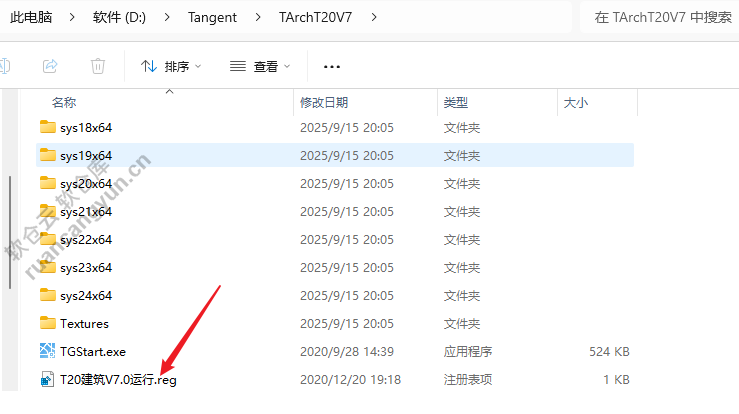The width and height of the screenshot is (739, 414).
Task: Click the share icon in toolbar
Action: [x=50, y=66]
